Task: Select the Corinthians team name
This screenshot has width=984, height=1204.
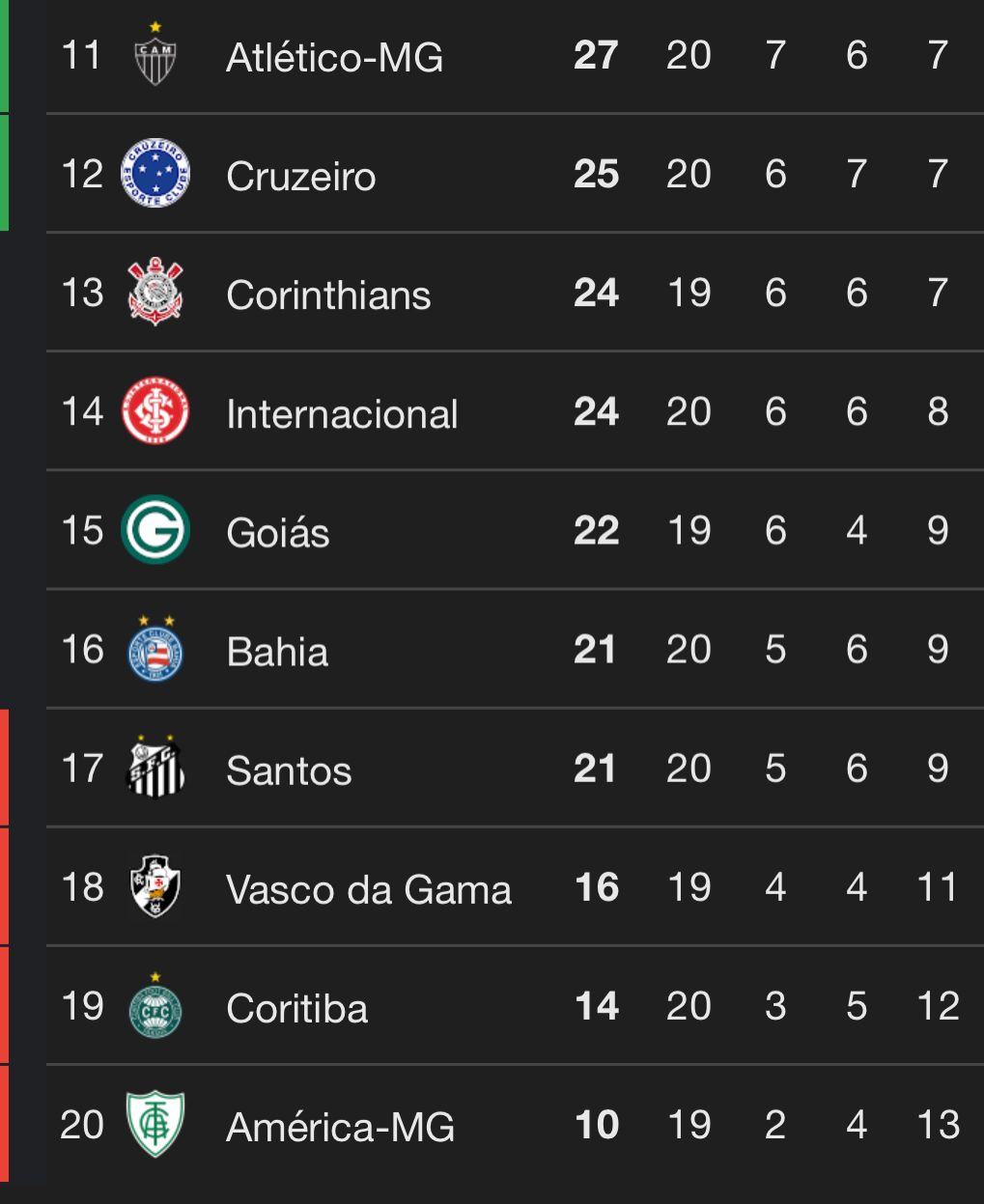Action: [x=328, y=294]
